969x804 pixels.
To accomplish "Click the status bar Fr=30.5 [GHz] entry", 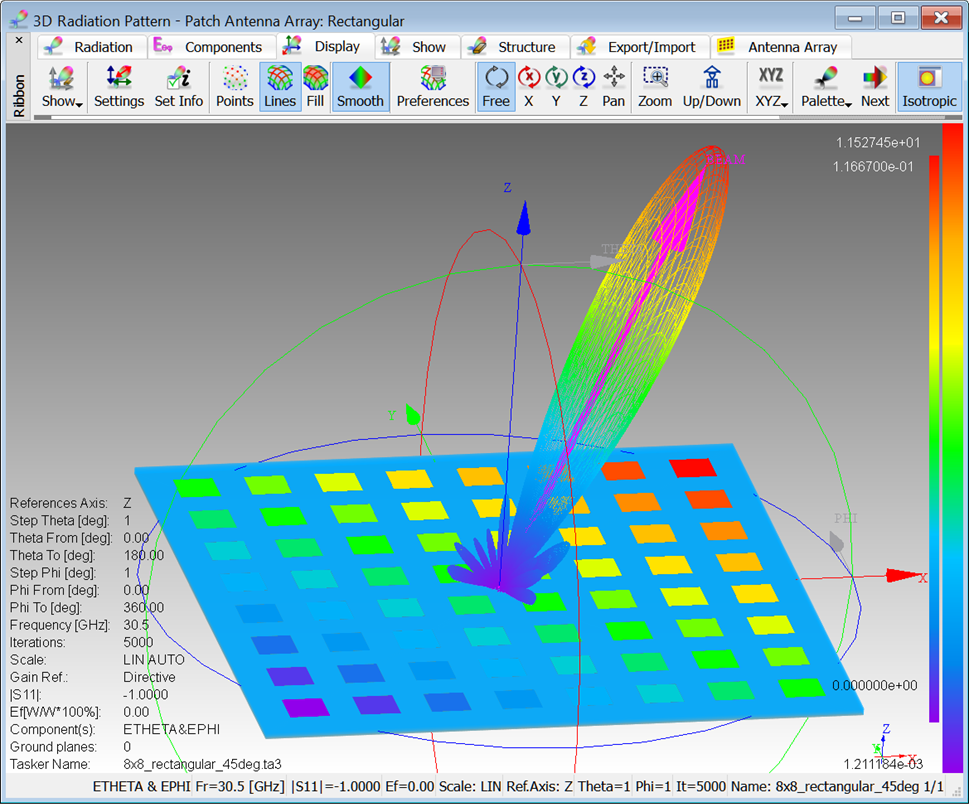I will click(240, 787).
